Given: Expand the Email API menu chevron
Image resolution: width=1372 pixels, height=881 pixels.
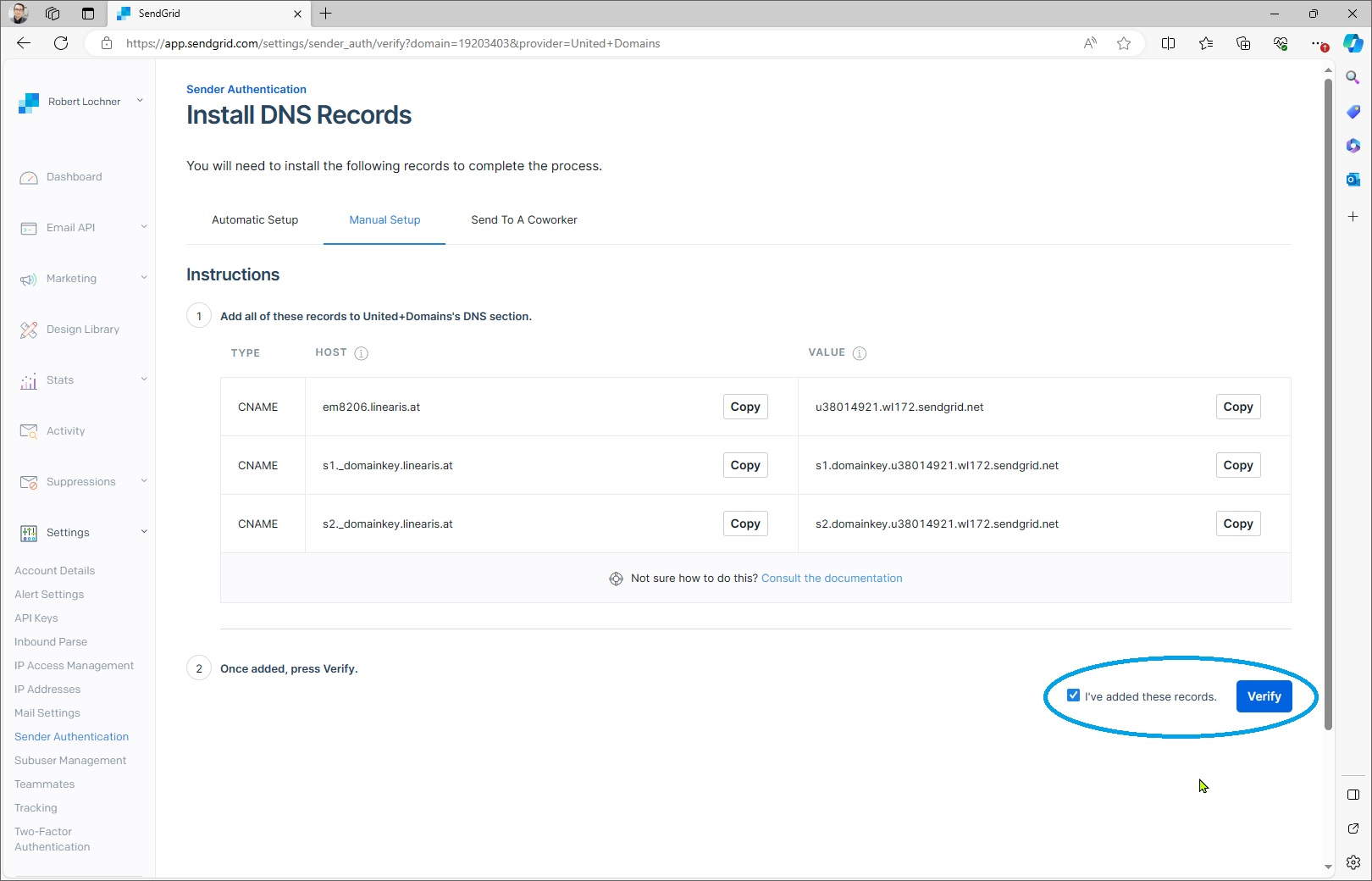Looking at the screenshot, I should tap(144, 226).
